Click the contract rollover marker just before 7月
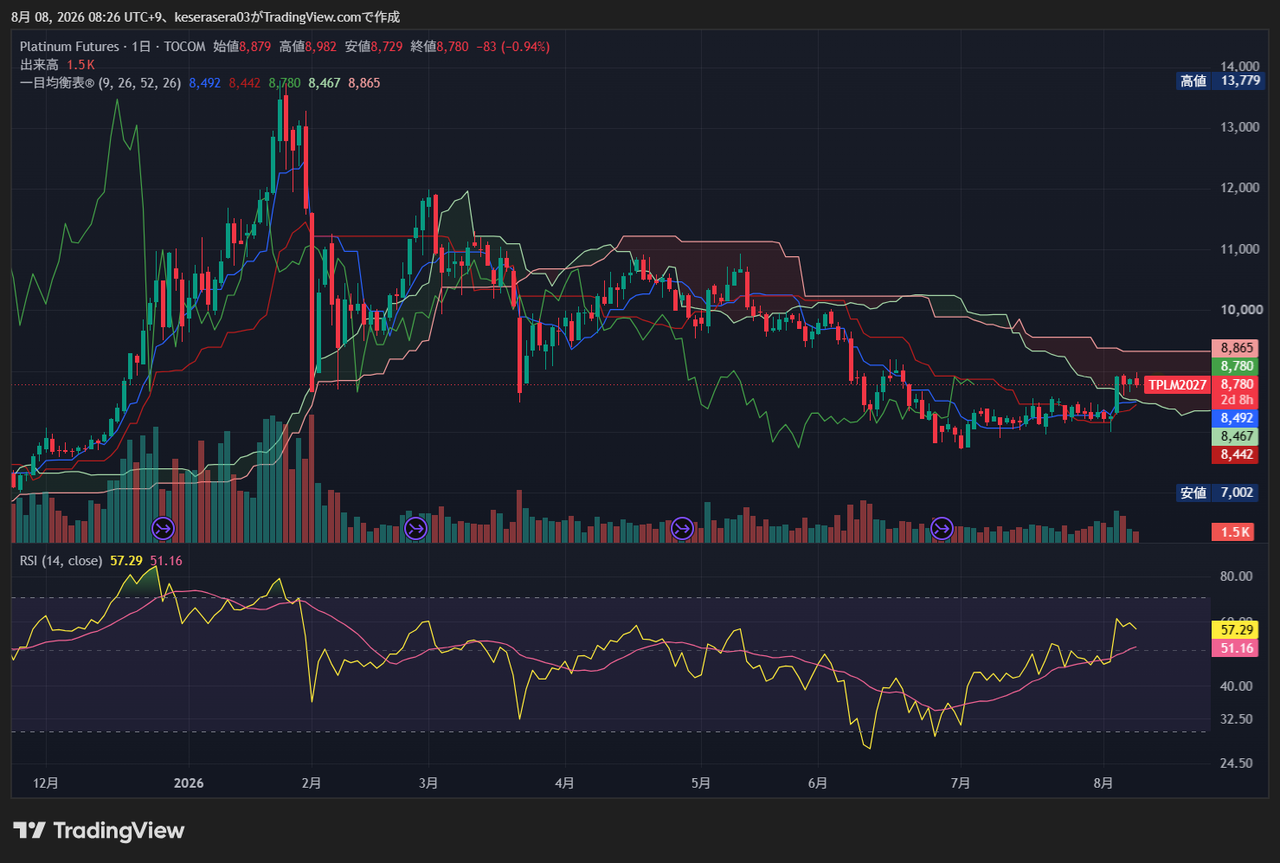The width and height of the screenshot is (1280, 863). (x=942, y=527)
